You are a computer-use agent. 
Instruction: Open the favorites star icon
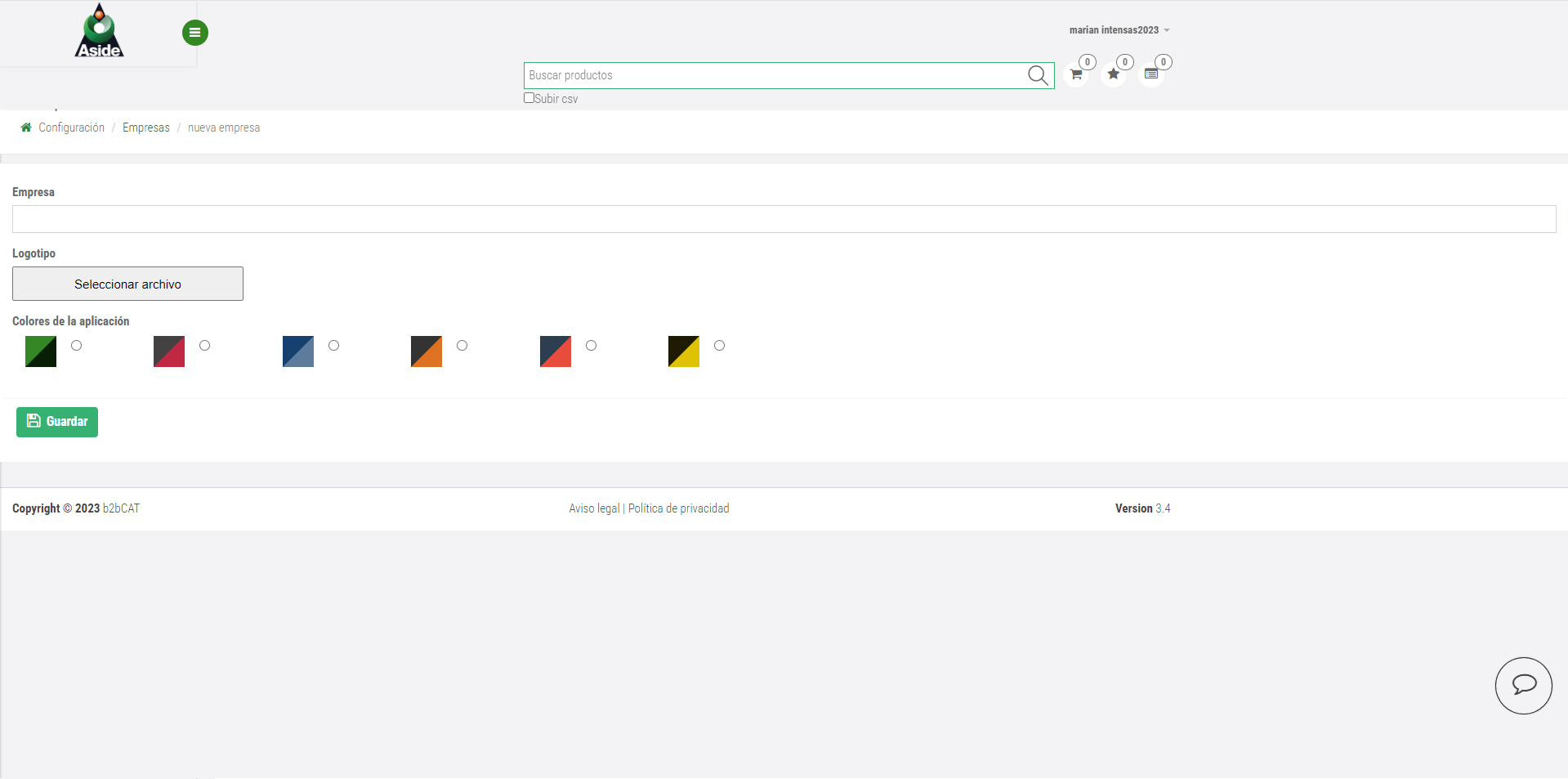(x=1113, y=74)
